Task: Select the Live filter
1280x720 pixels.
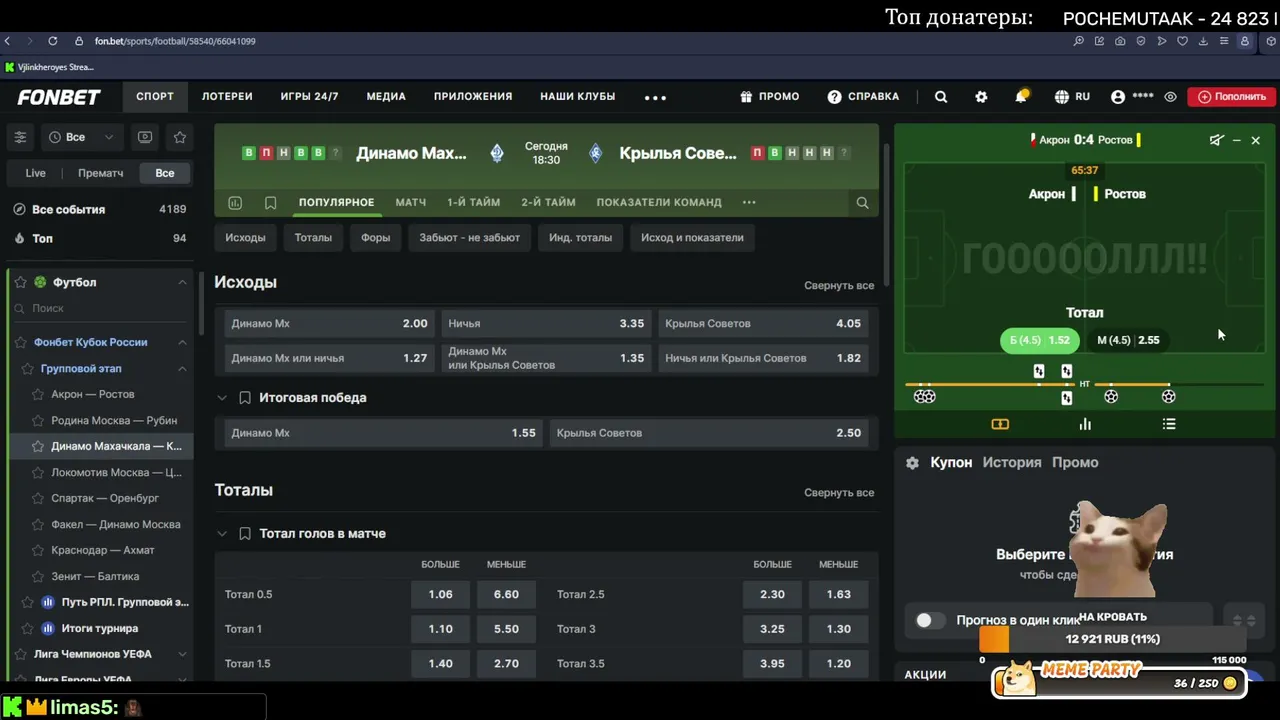Action: [x=36, y=173]
